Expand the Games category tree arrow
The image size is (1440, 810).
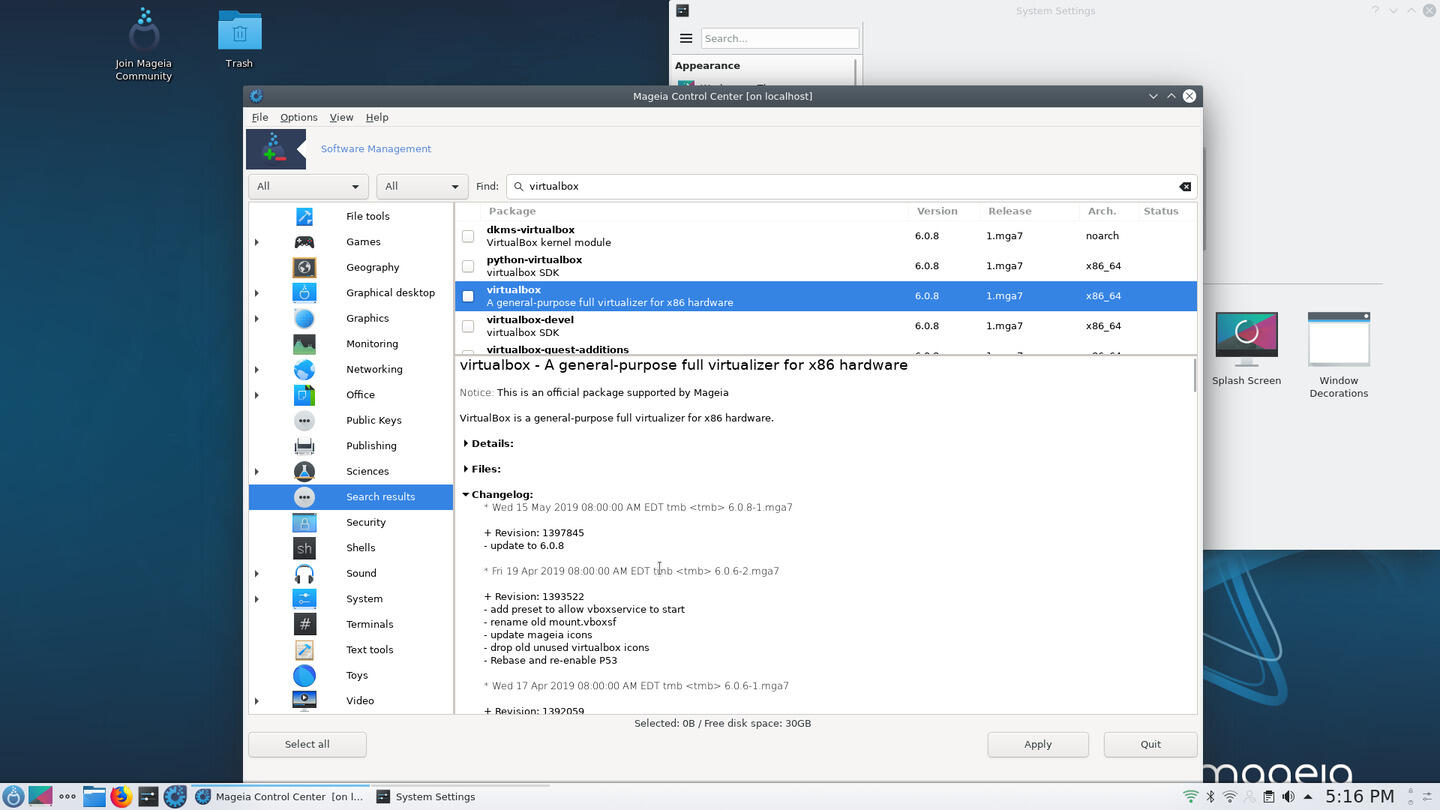[257, 242]
